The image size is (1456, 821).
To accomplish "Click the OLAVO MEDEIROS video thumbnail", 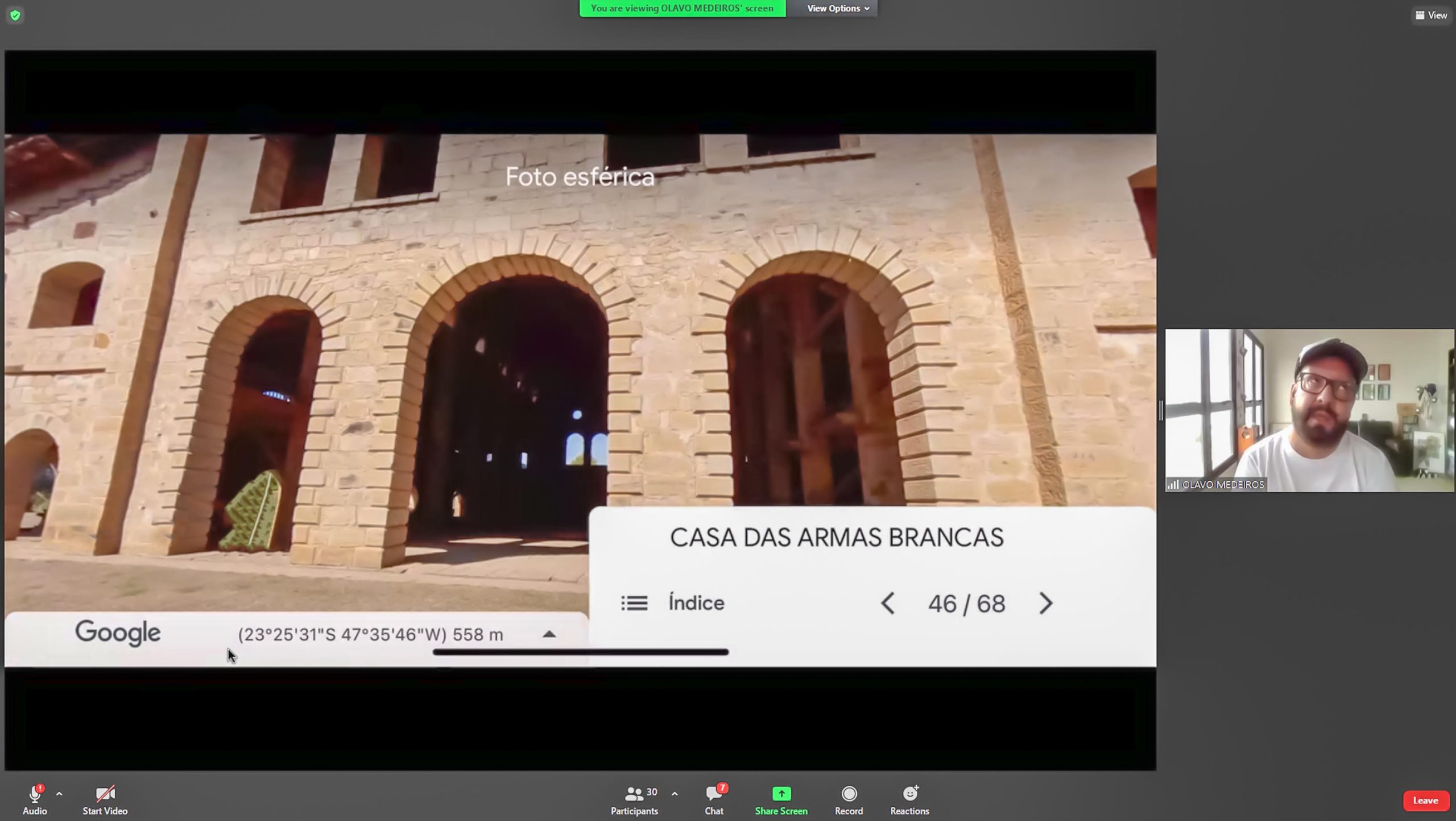I will 1309,410.
